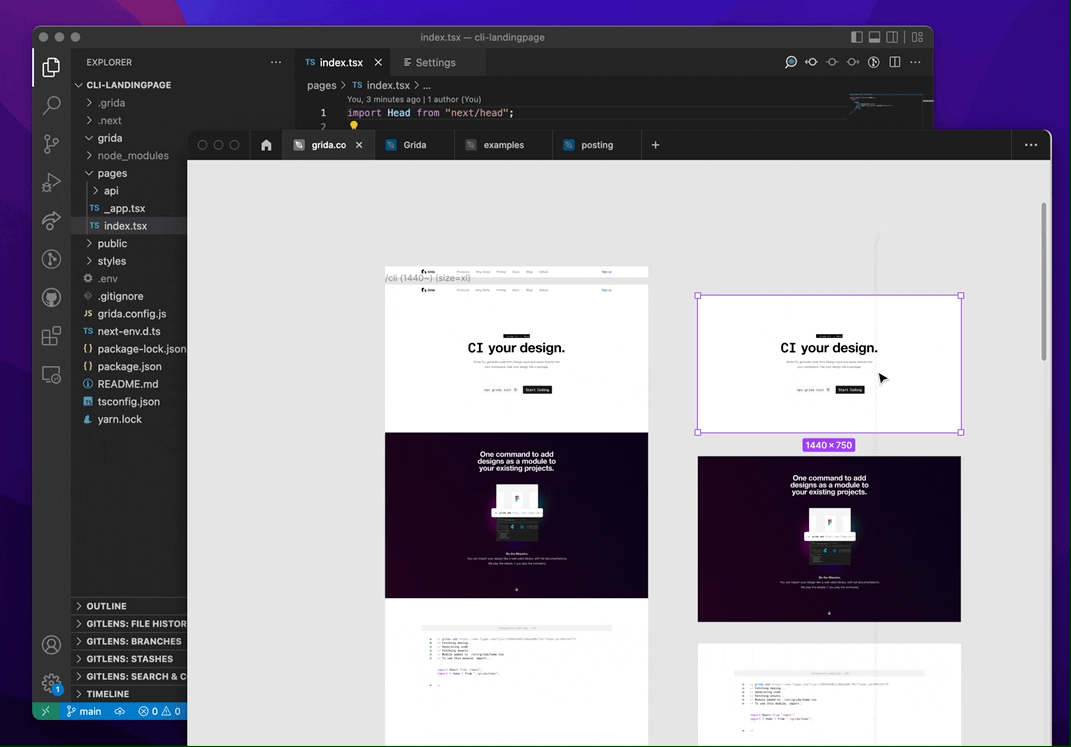Open the Accounts icon
The width and height of the screenshot is (1071, 747).
pyautogui.click(x=51, y=645)
